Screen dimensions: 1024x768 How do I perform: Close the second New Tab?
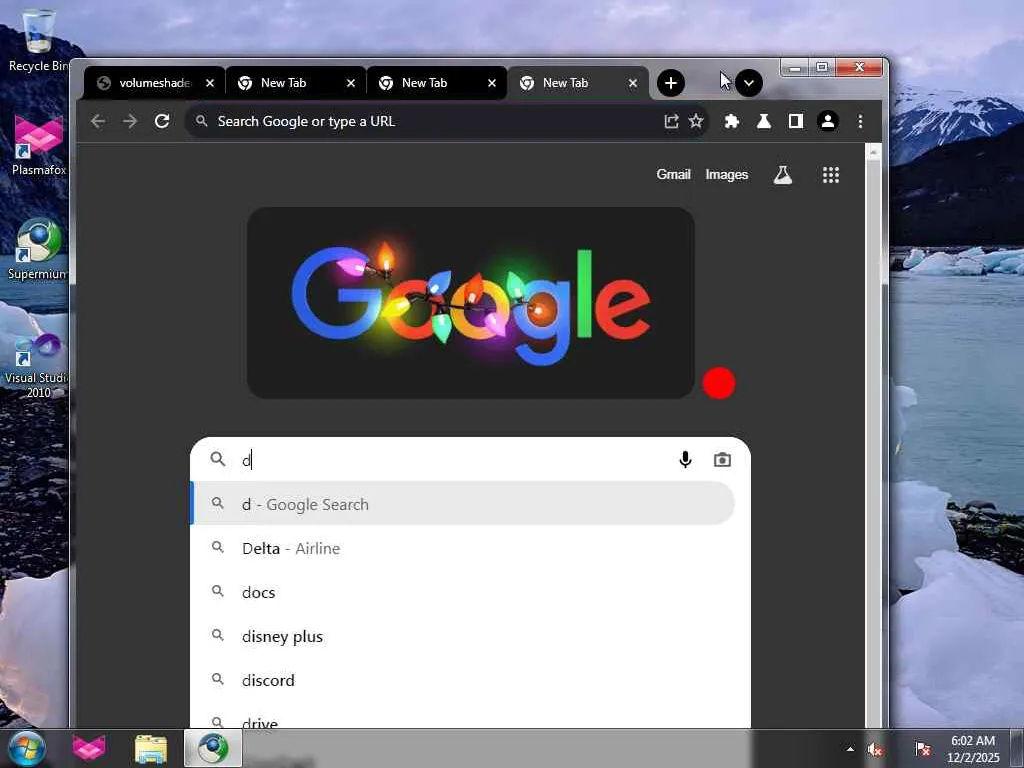pos(492,83)
